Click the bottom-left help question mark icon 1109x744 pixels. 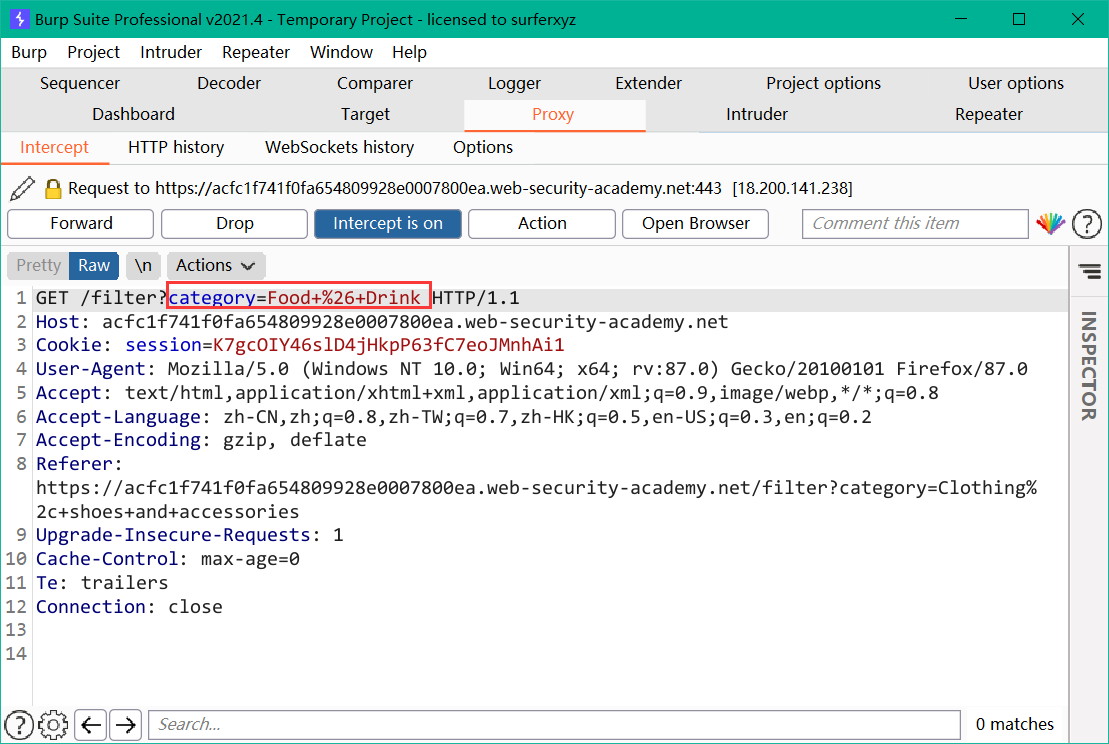click(x=19, y=725)
